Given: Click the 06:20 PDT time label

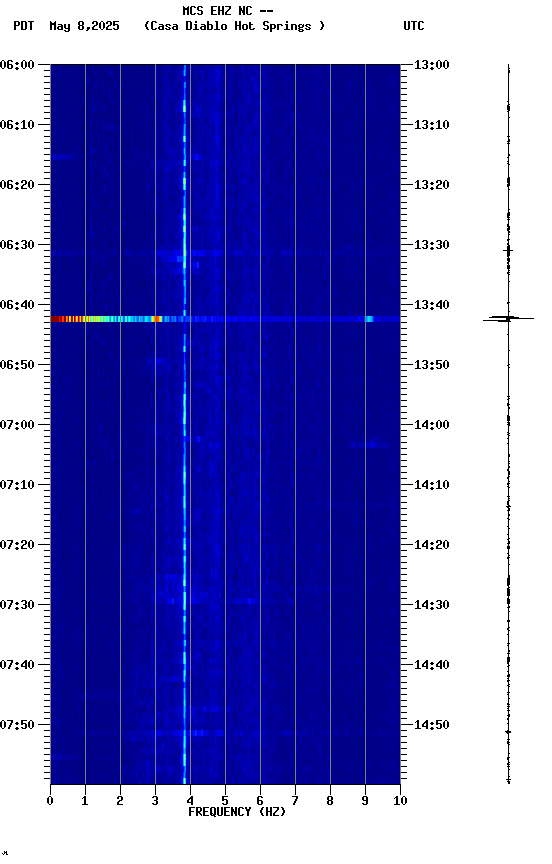Looking at the screenshot, I should tap(17, 185).
